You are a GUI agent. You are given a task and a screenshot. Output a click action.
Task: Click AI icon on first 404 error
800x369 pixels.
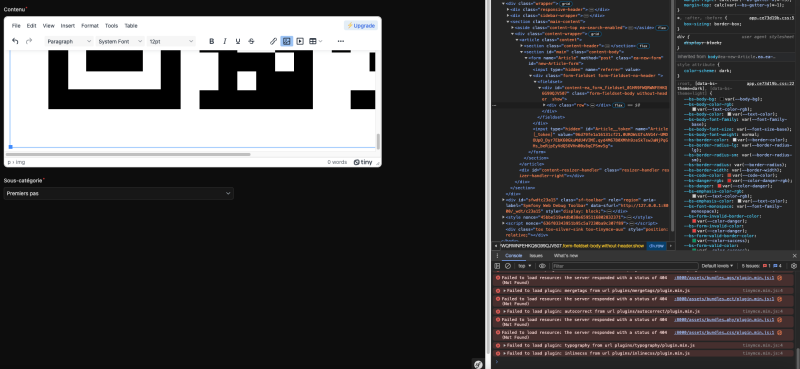pos(780,278)
